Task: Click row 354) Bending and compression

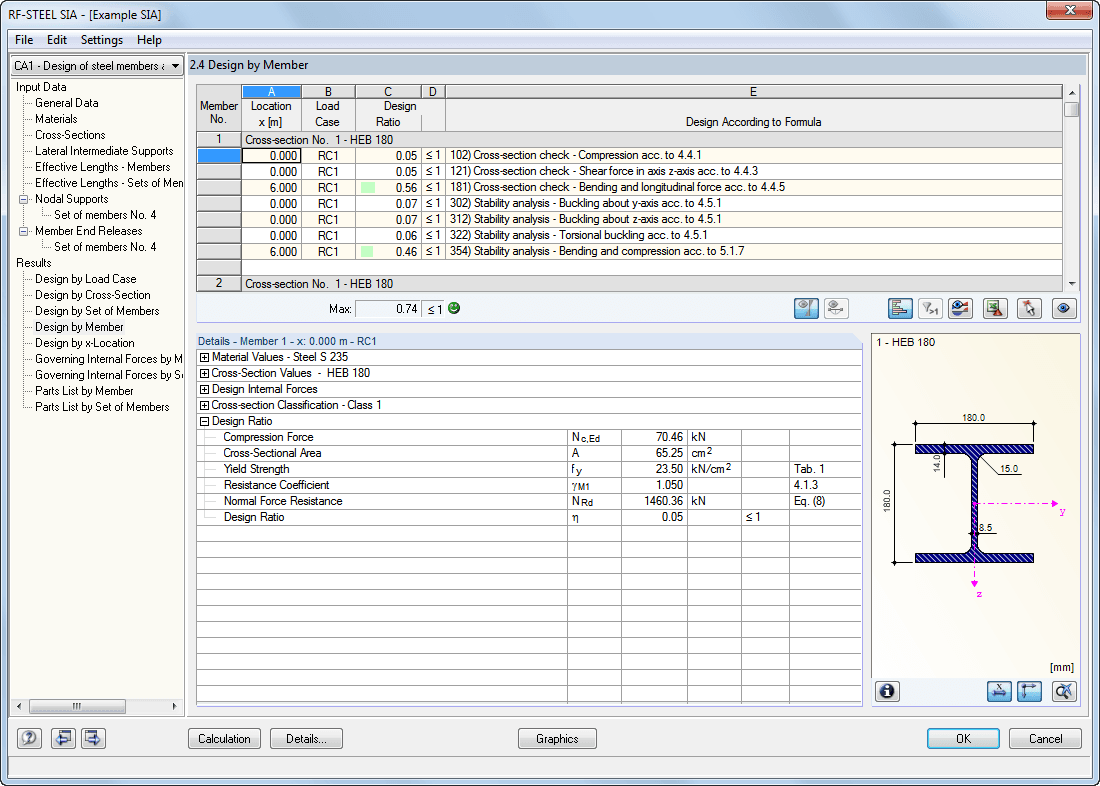Action: pos(629,251)
